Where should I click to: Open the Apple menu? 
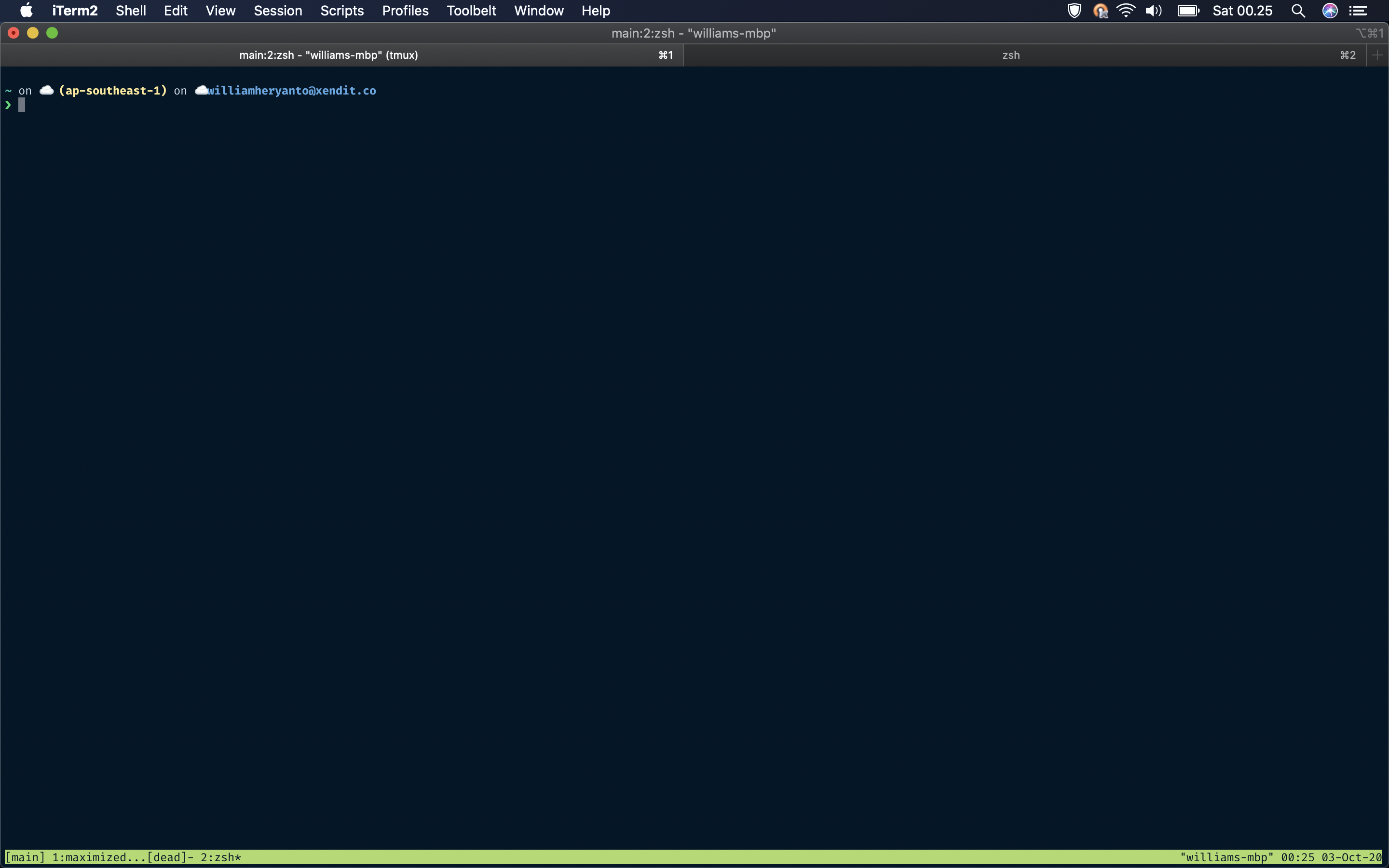pyautogui.click(x=27, y=10)
